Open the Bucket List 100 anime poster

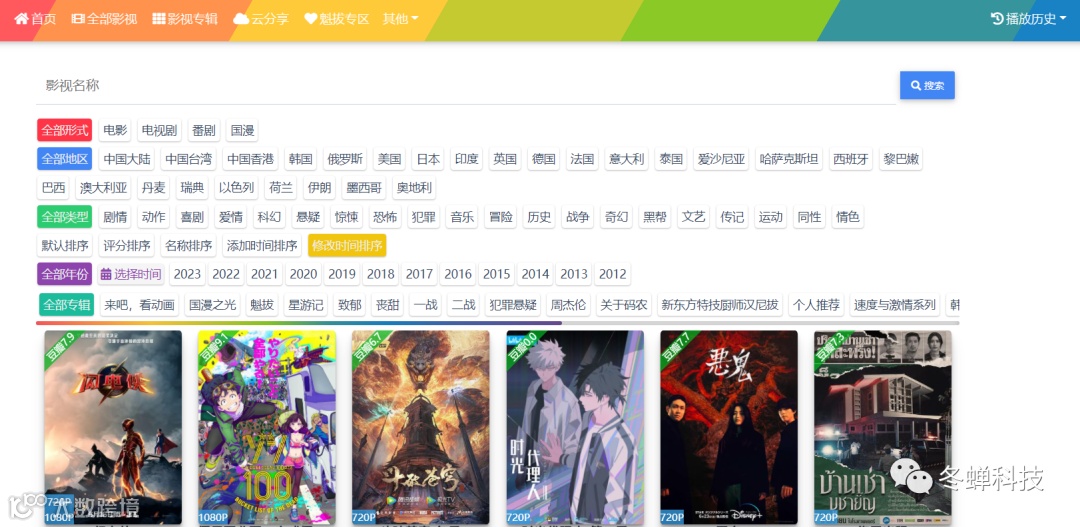(x=267, y=427)
